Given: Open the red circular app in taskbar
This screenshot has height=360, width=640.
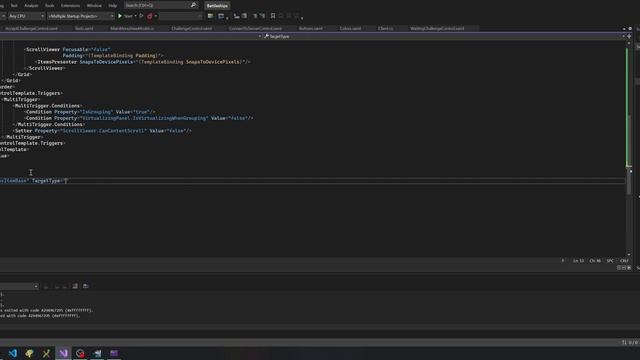Looking at the screenshot, I should point(80,353).
